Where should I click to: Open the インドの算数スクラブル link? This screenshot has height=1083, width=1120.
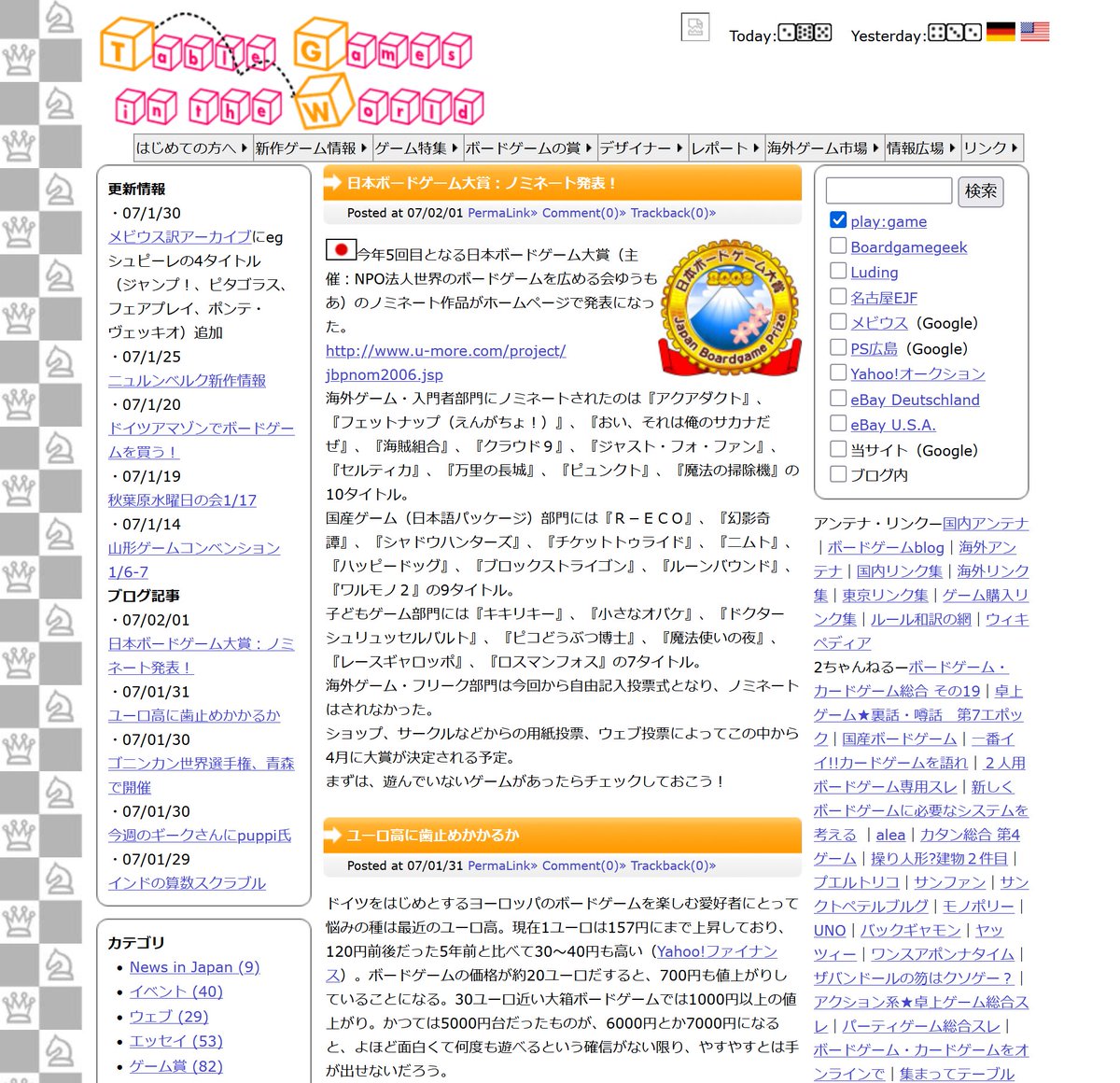[187, 882]
